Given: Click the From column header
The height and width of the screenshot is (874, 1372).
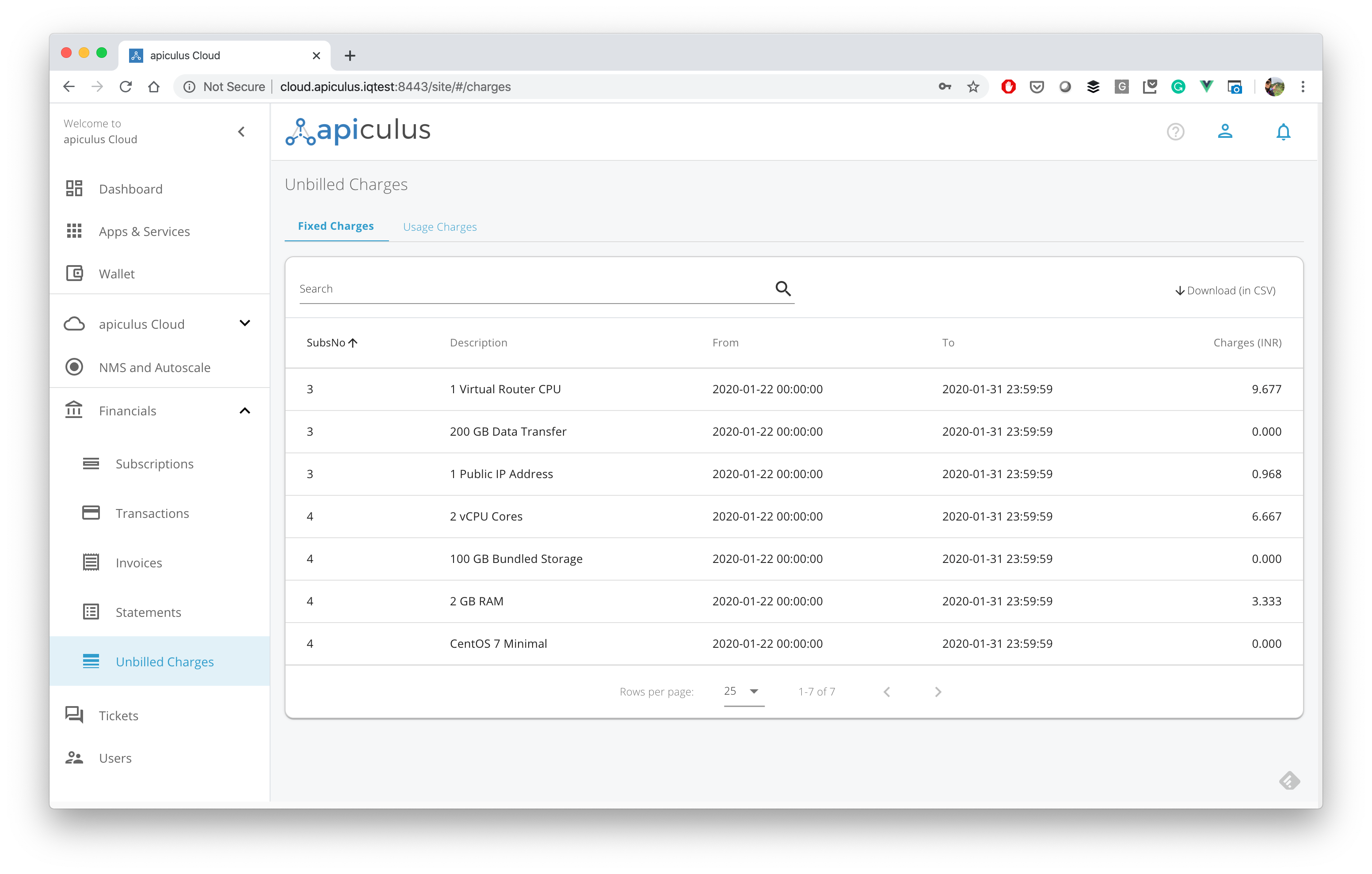Looking at the screenshot, I should (x=725, y=342).
